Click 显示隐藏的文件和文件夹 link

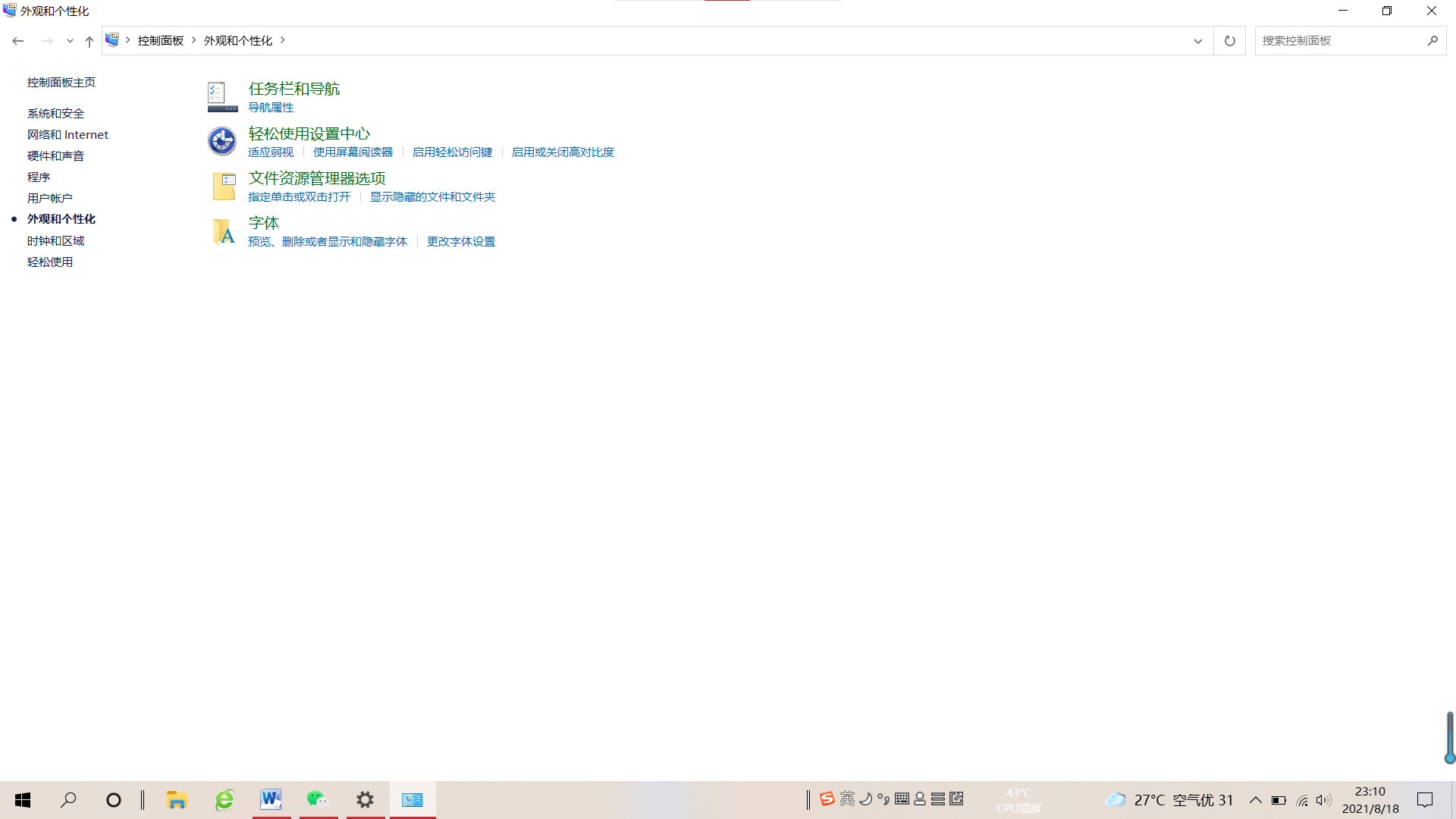pyautogui.click(x=432, y=196)
